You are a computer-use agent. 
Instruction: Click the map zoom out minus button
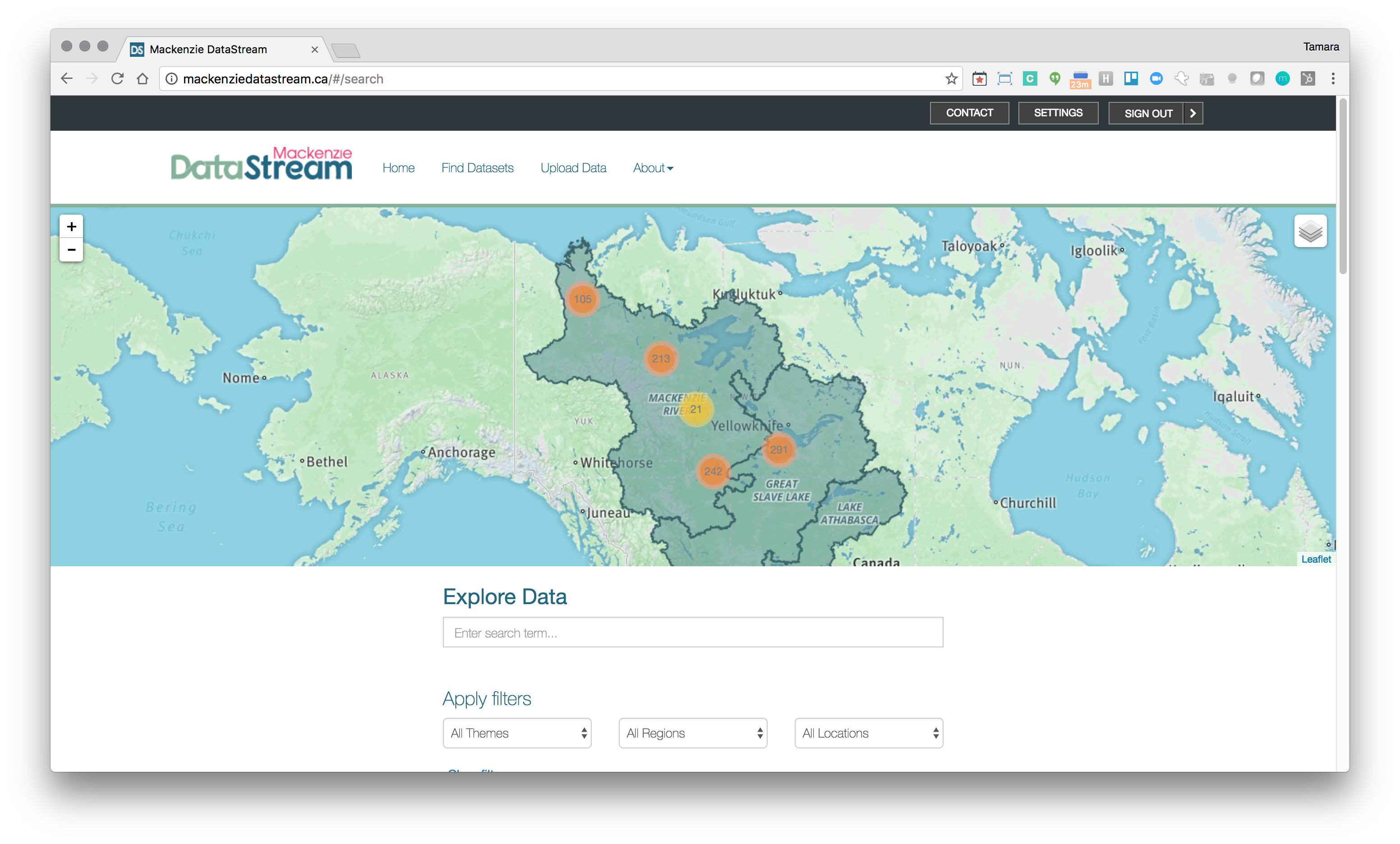pyautogui.click(x=71, y=250)
